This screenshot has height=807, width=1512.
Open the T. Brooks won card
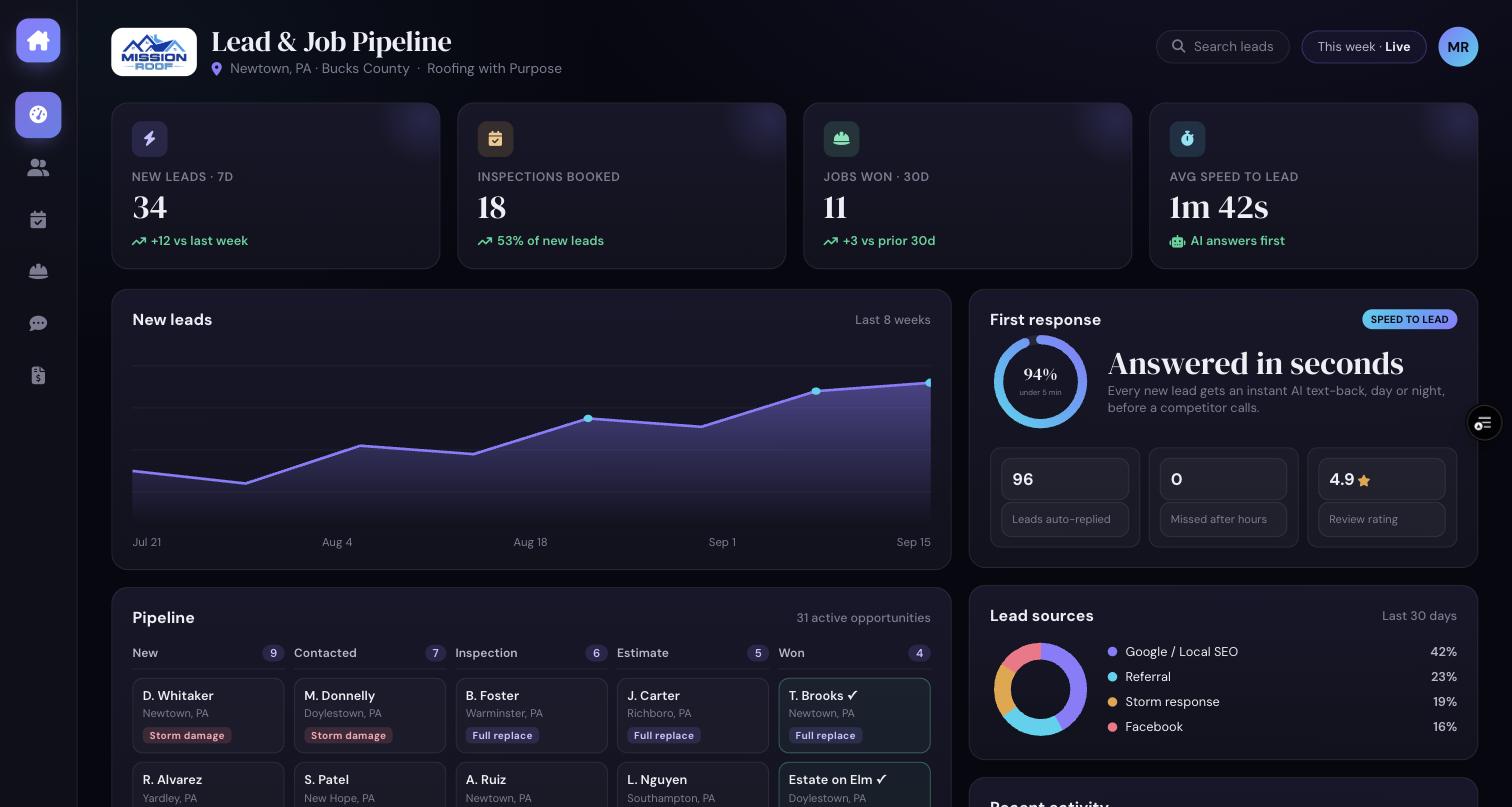tap(854, 716)
